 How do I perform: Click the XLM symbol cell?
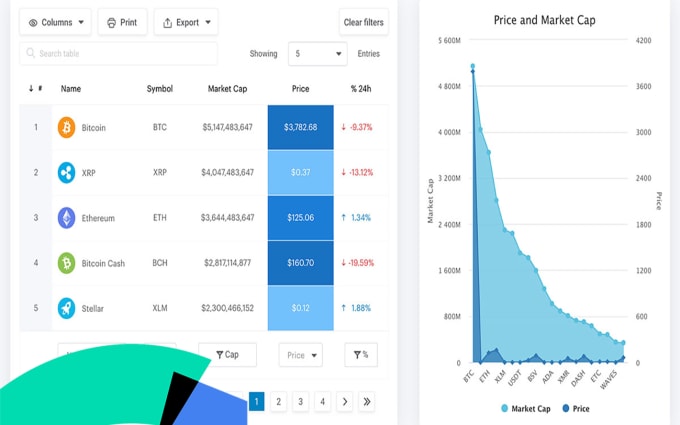[160, 308]
